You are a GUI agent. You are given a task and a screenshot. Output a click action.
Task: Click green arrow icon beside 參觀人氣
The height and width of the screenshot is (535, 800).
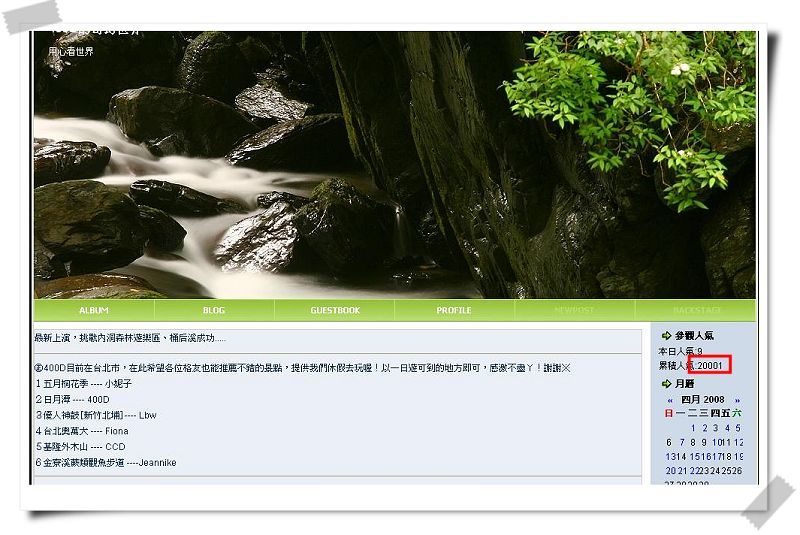coord(666,336)
